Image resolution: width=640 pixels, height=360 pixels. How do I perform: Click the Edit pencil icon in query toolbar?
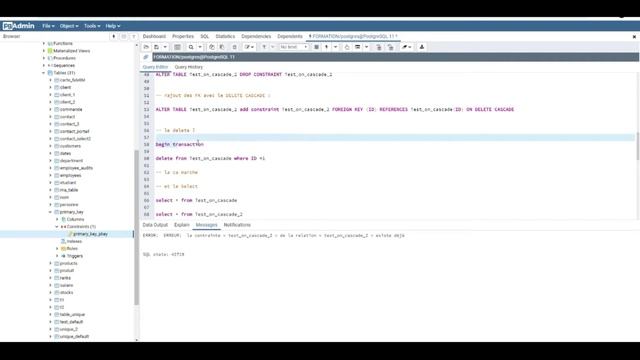coord(247,47)
